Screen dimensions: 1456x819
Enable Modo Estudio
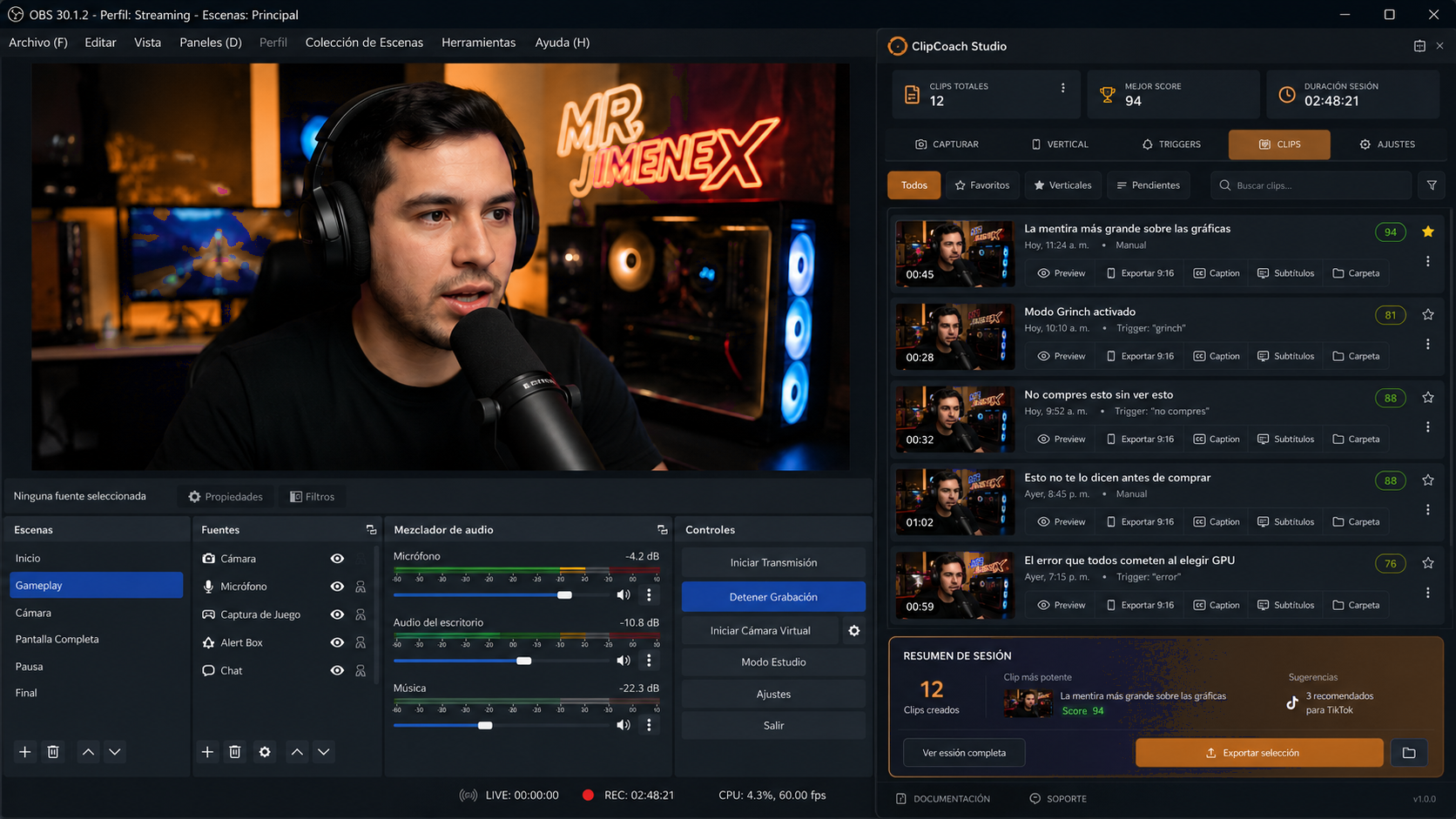[773, 662]
